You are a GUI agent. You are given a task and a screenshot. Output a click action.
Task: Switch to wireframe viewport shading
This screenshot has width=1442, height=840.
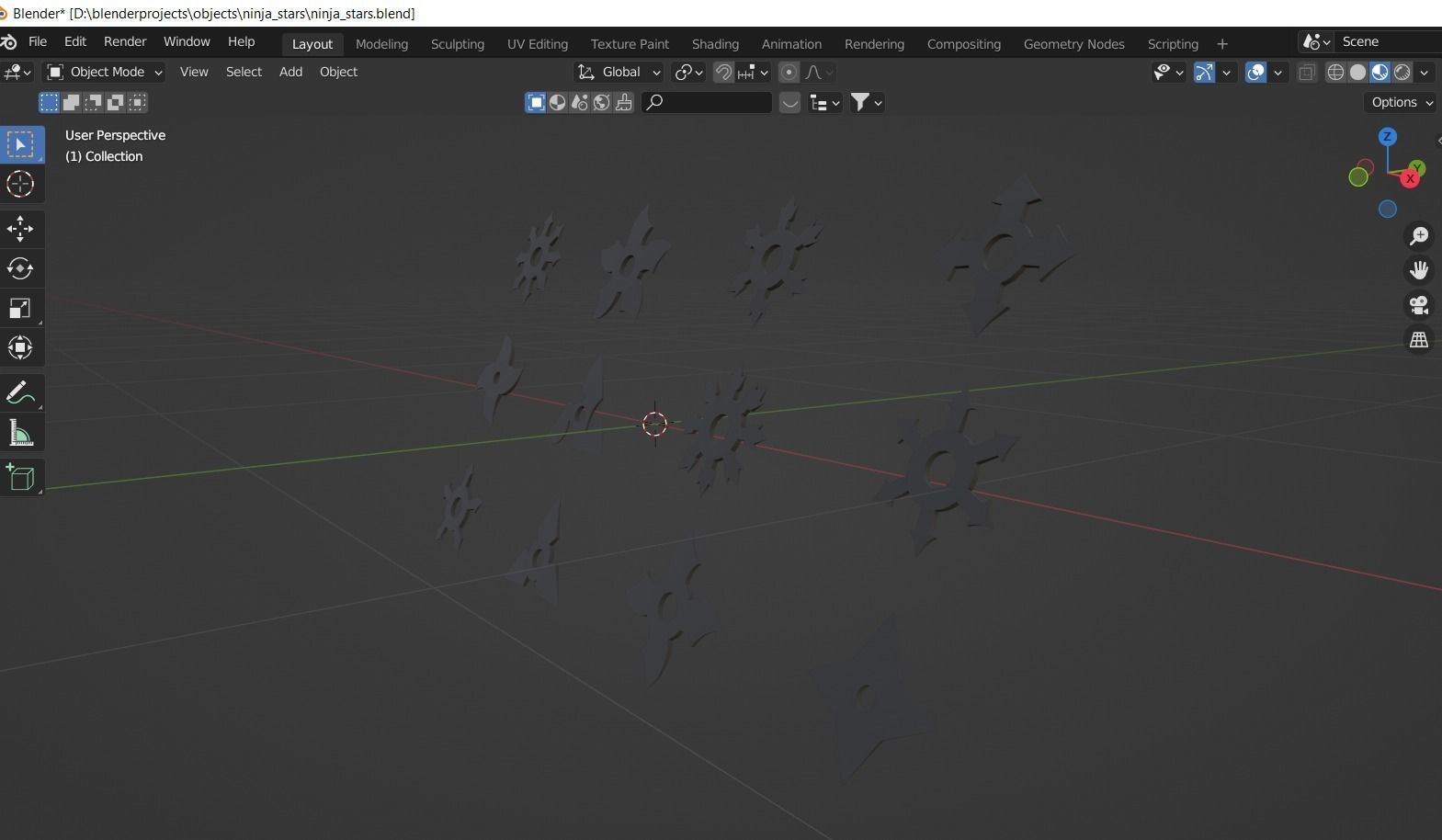pyautogui.click(x=1336, y=72)
